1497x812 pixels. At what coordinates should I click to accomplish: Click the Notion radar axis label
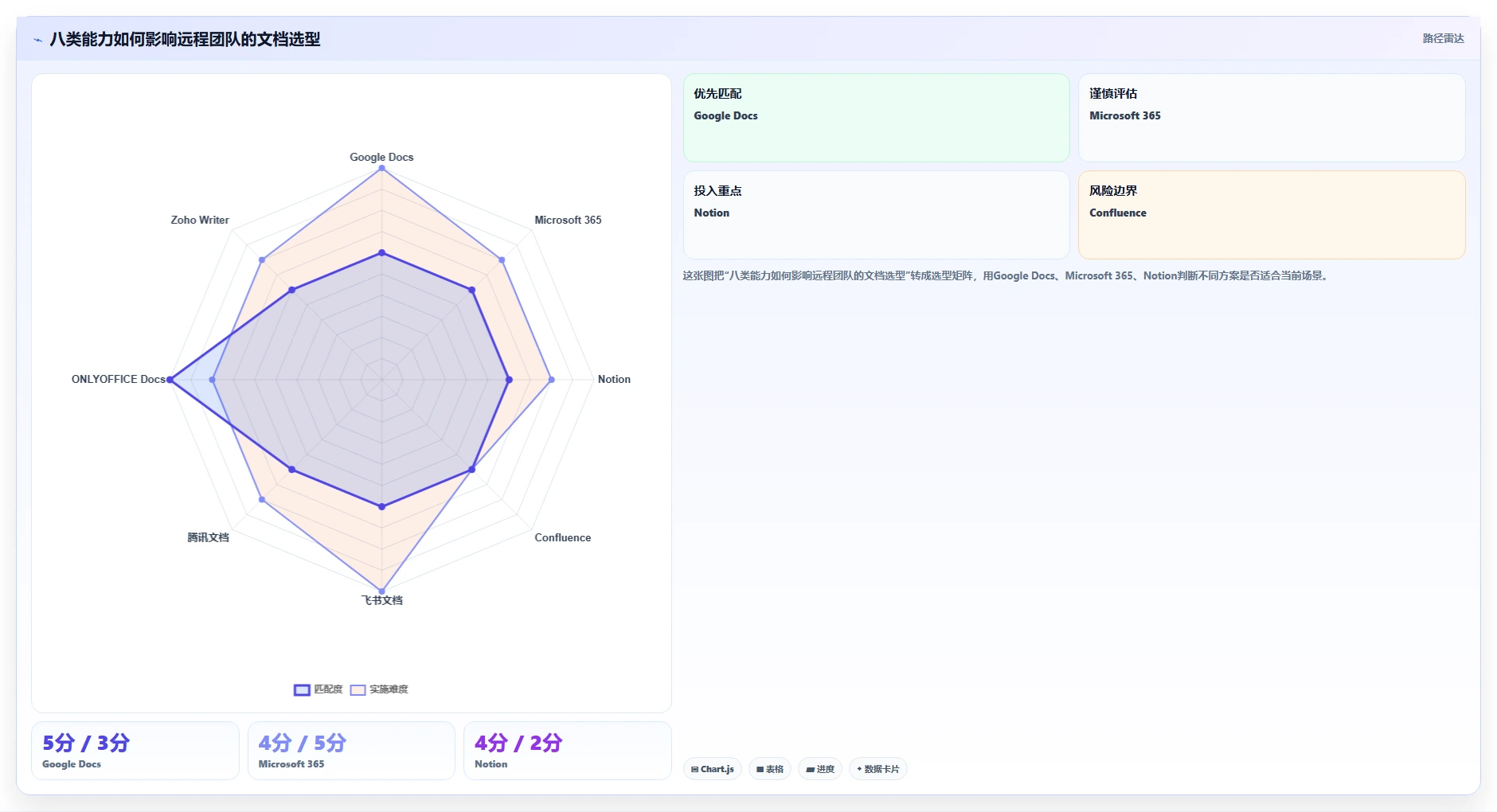614,379
